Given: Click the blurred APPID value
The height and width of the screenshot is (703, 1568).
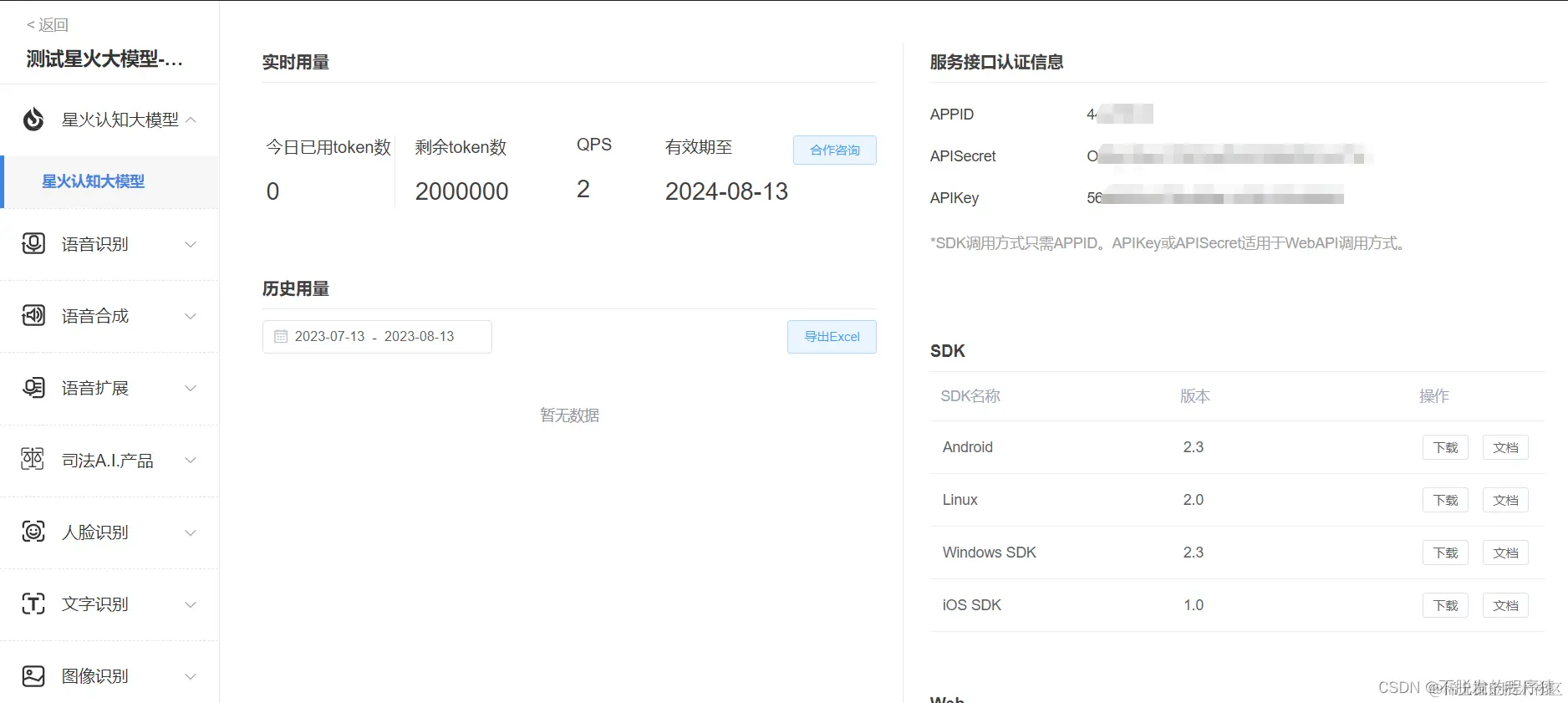Looking at the screenshot, I should [x=1120, y=114].
